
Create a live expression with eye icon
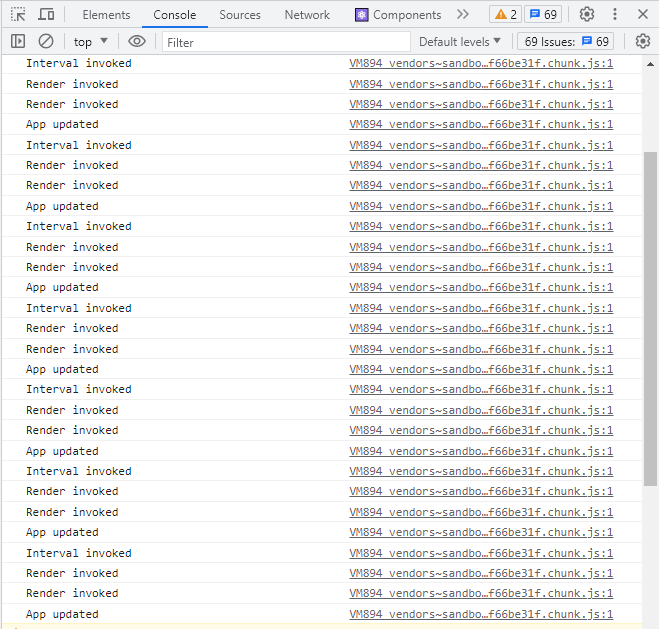(137, 41)
